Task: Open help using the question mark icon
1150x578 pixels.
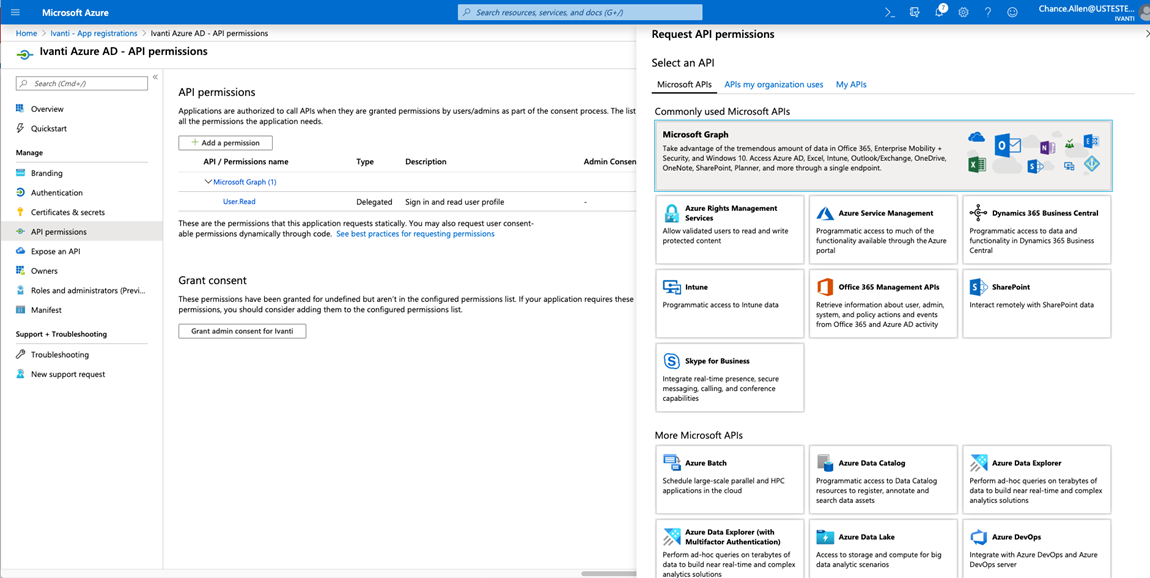Action: (x=987, y=13)
